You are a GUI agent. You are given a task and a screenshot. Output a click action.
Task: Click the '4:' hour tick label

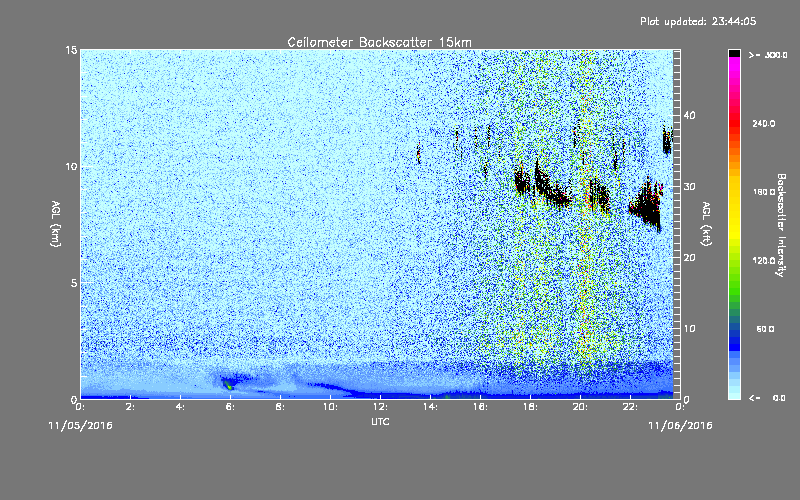[x=180, y=407]
